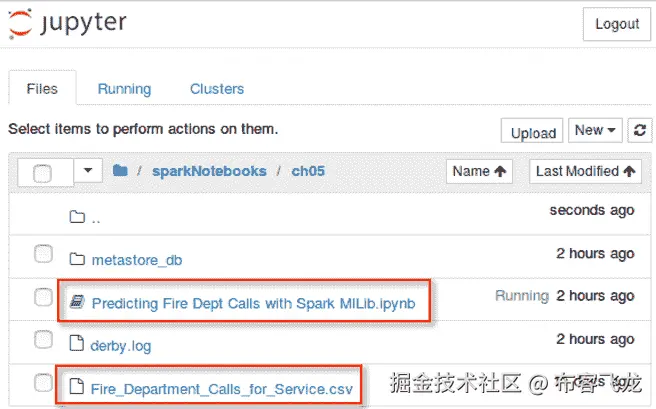
Task: Toggle the select-all items checkbox
Action: (x=42, y=173)
